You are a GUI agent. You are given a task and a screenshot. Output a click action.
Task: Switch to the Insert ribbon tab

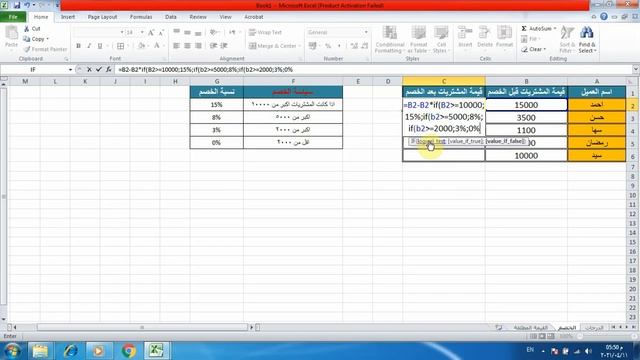pos(68,17)
